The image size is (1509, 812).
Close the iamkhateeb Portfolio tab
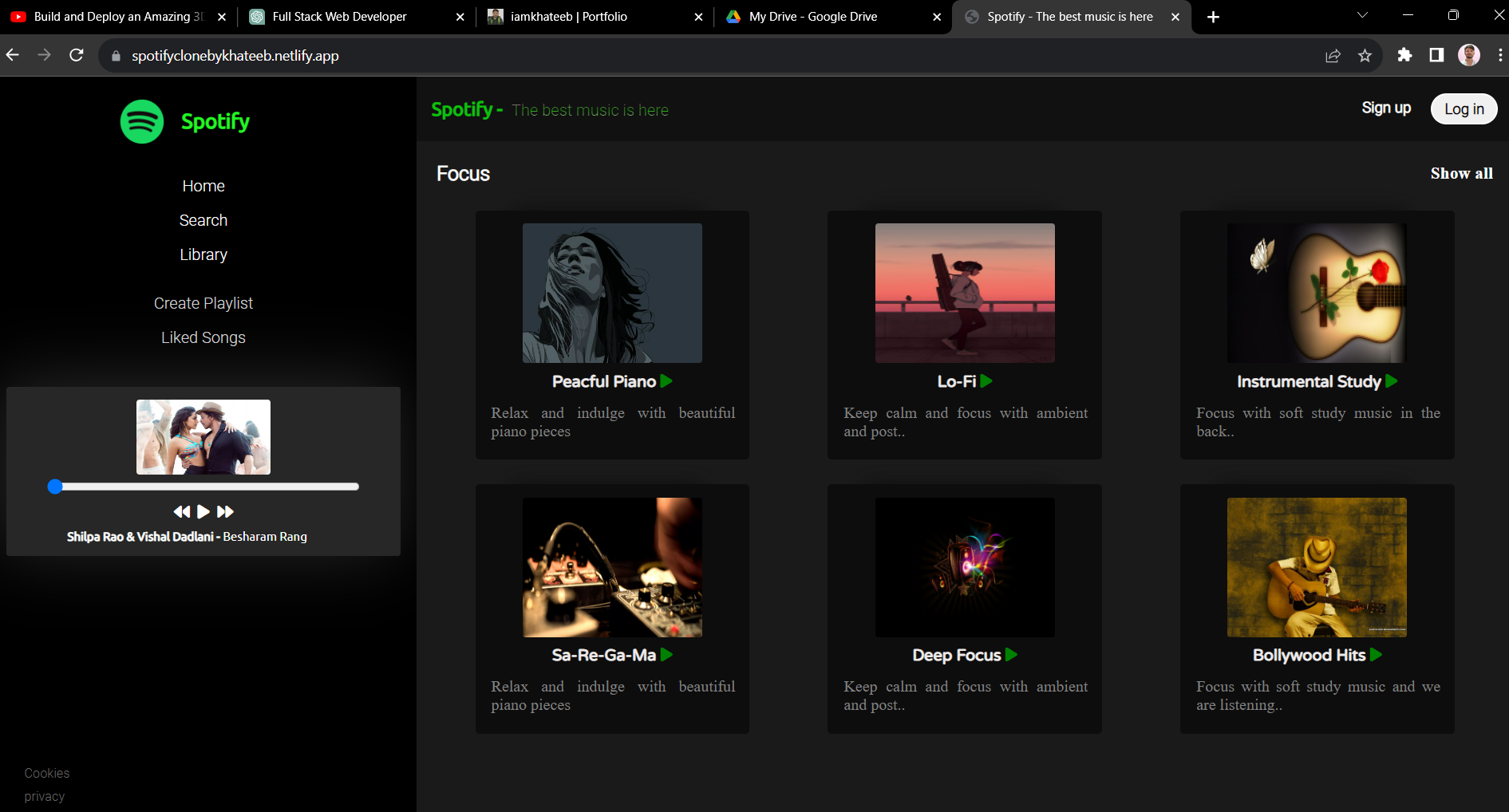(x=698, y=17)
